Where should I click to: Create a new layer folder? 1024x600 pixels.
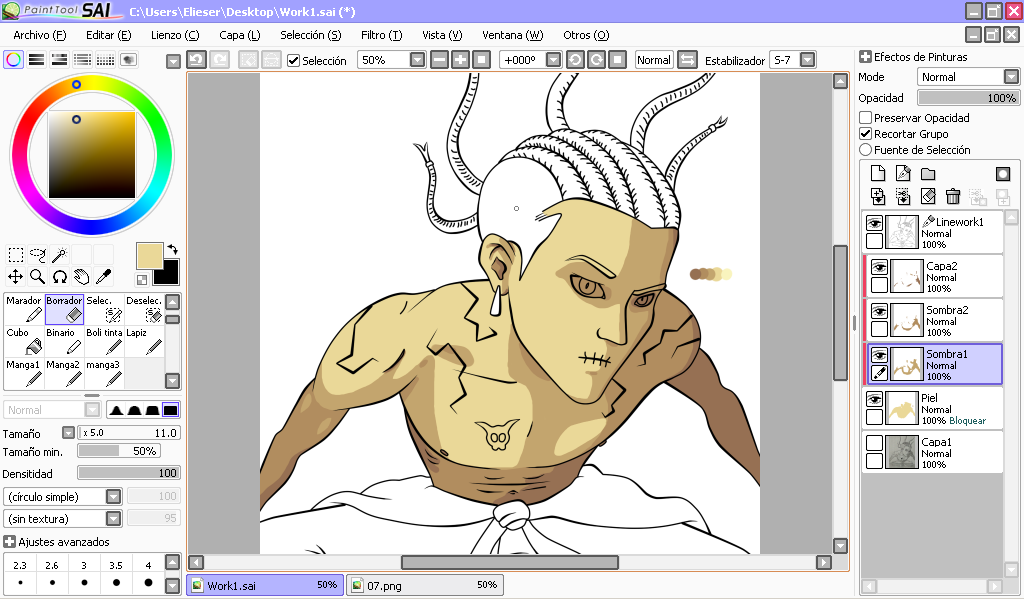(x=928, y=174)
